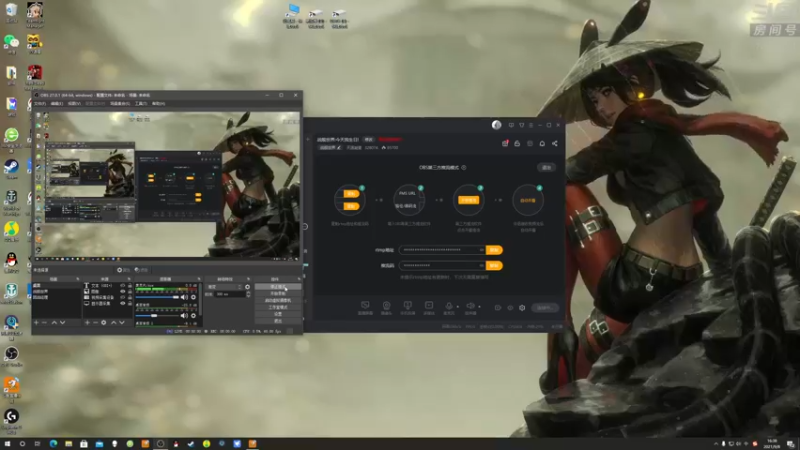The image size is (800, 450).
Task: Pop out the Sources dock panel
Action: coord(129,279)
